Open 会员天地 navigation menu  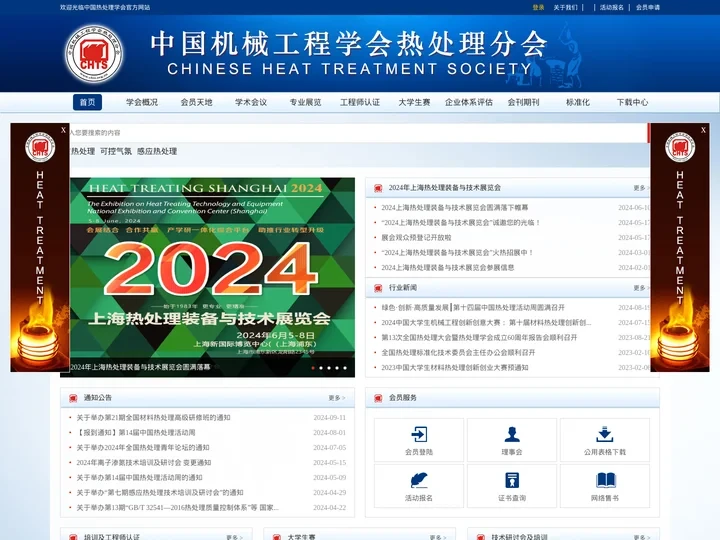click(x=197, y=102)
